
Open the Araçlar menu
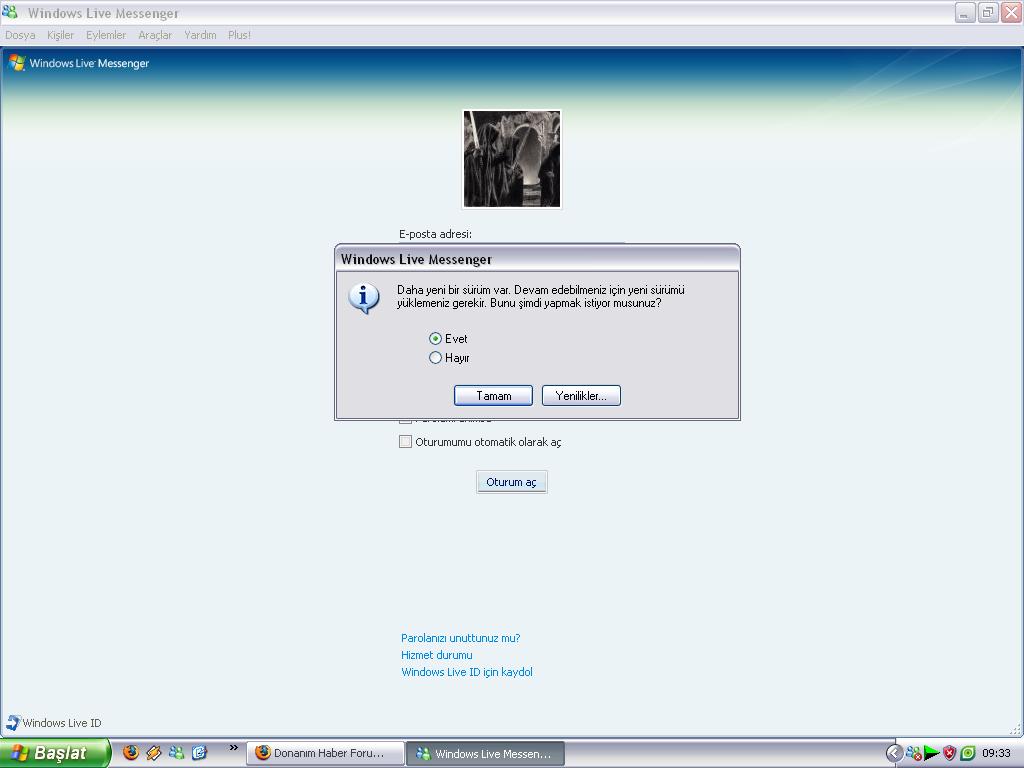[155, 35]
